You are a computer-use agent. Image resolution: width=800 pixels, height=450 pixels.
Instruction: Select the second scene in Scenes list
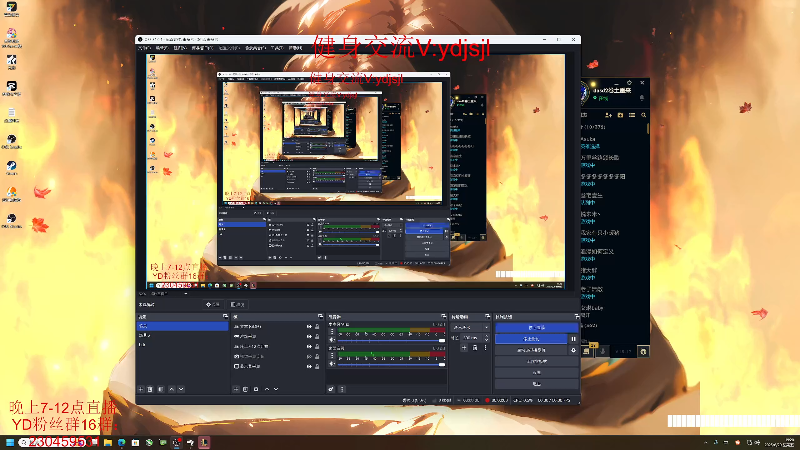click(x=182, y=335)
